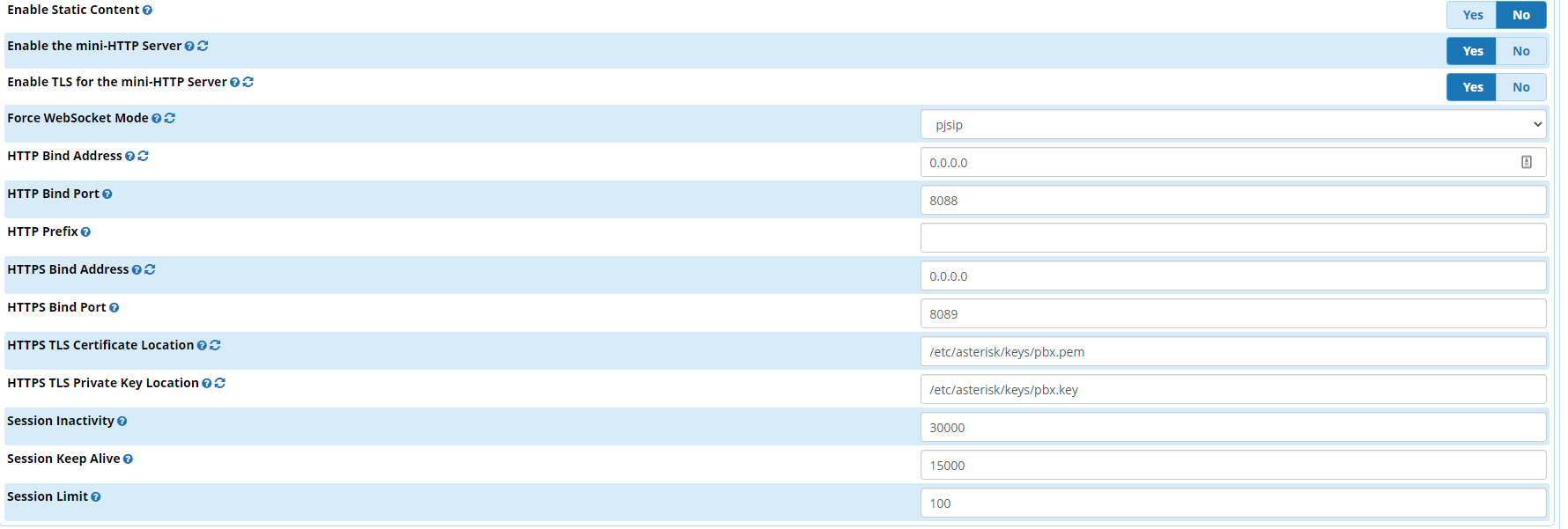Click the 'Session Limit' label
Screen dimensions: 1568x529
tap(48, 496)
